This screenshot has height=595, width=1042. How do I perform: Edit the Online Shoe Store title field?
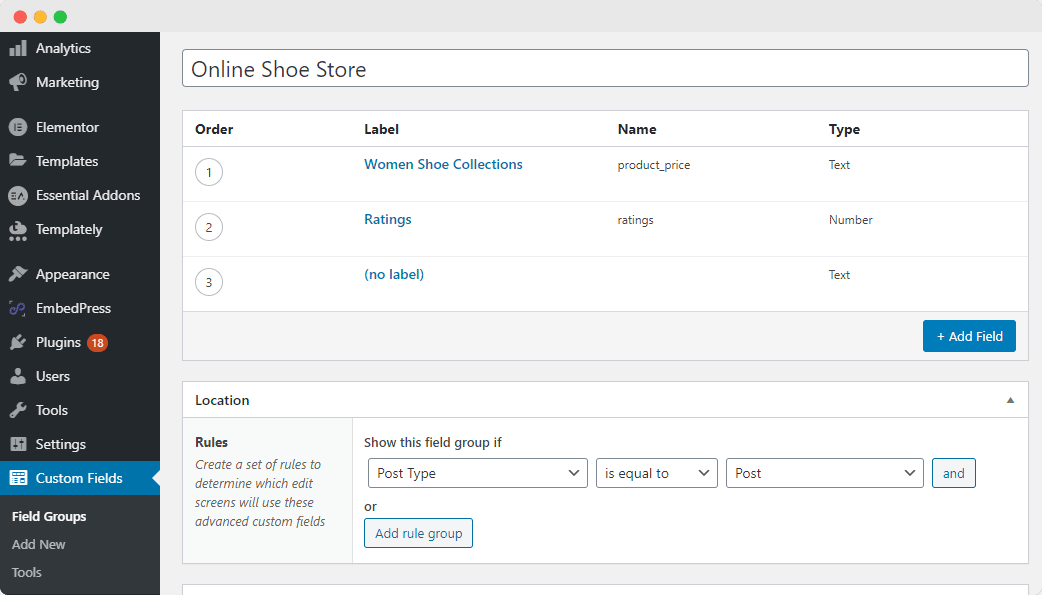604,69
